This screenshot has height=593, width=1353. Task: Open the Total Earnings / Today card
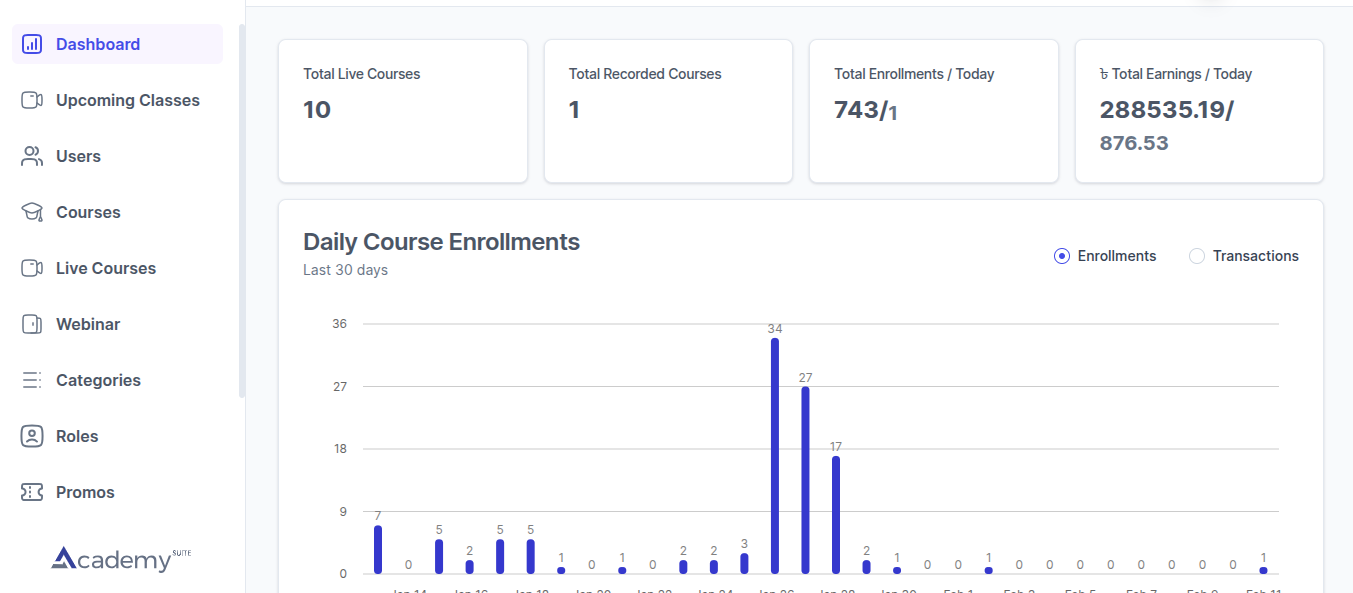coord(1198,111)
